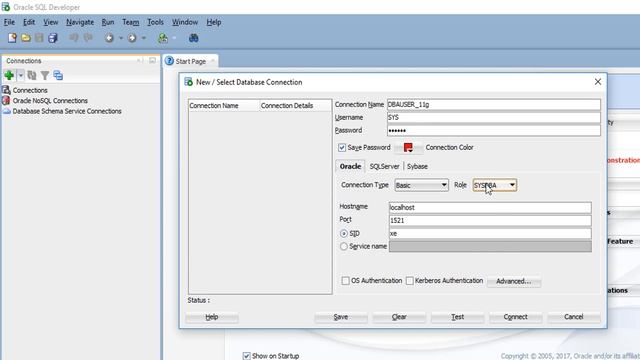The image size is (640, 360).
Task: Open SQL Worksheet dropdown arrow
Action: click(174, 38)
